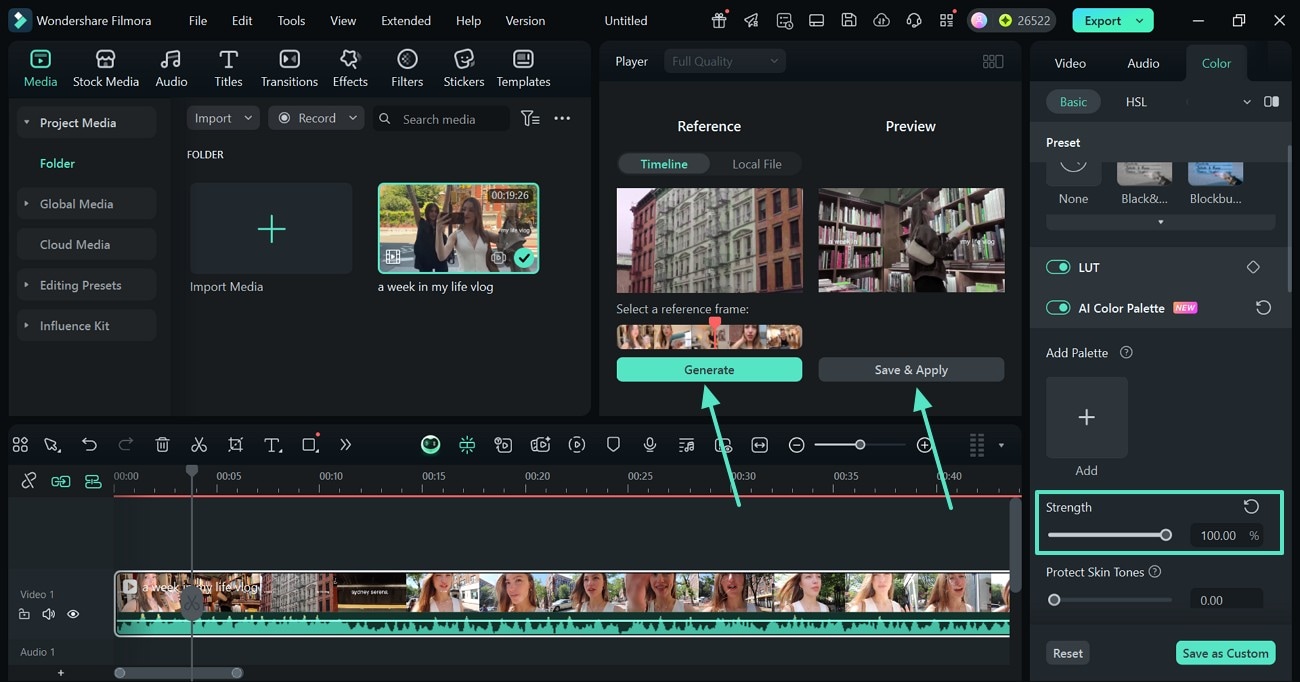This screenshot has height=682, width=1300.
Task: Switch to the Audio tab in properties
Action: point(1143,63)
